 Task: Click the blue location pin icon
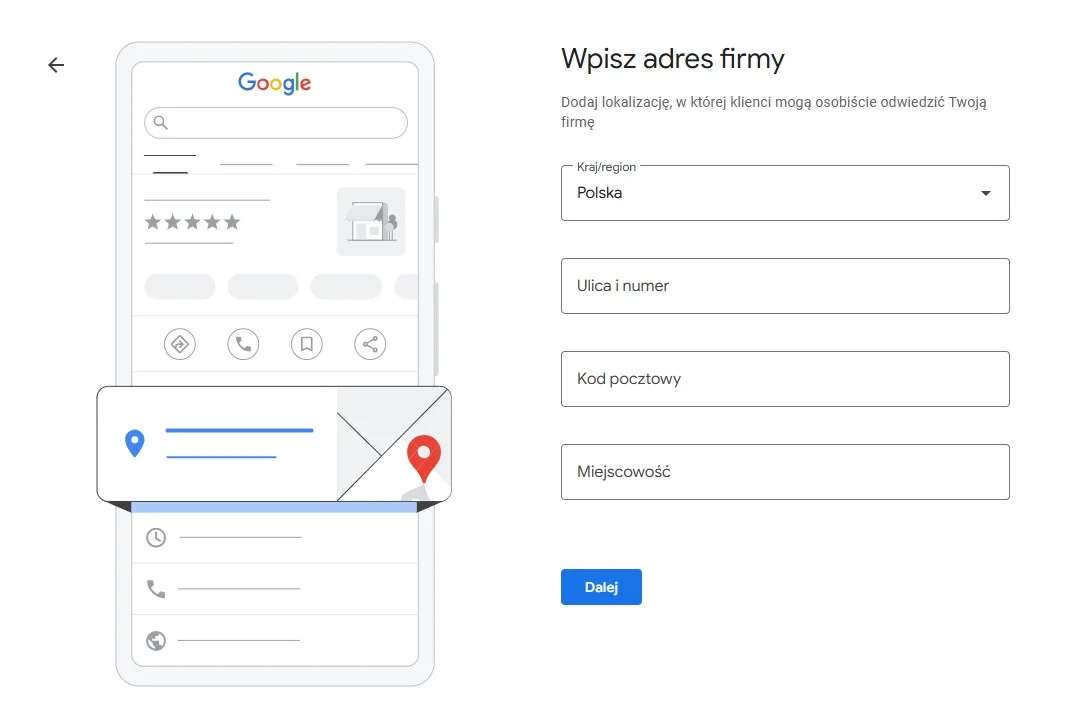coord(134,443)
